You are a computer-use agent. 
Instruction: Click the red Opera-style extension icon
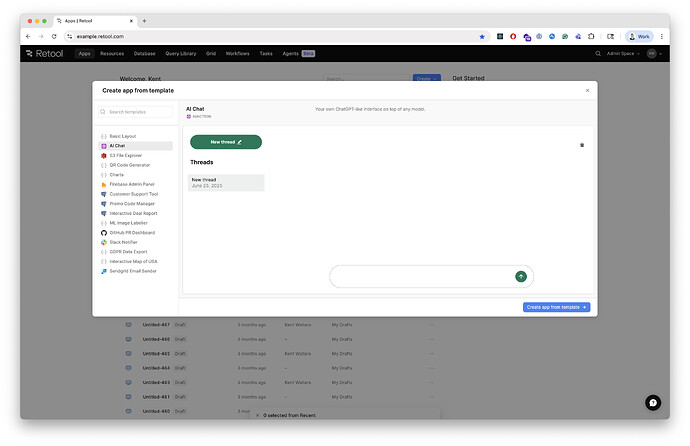[513, 37]
